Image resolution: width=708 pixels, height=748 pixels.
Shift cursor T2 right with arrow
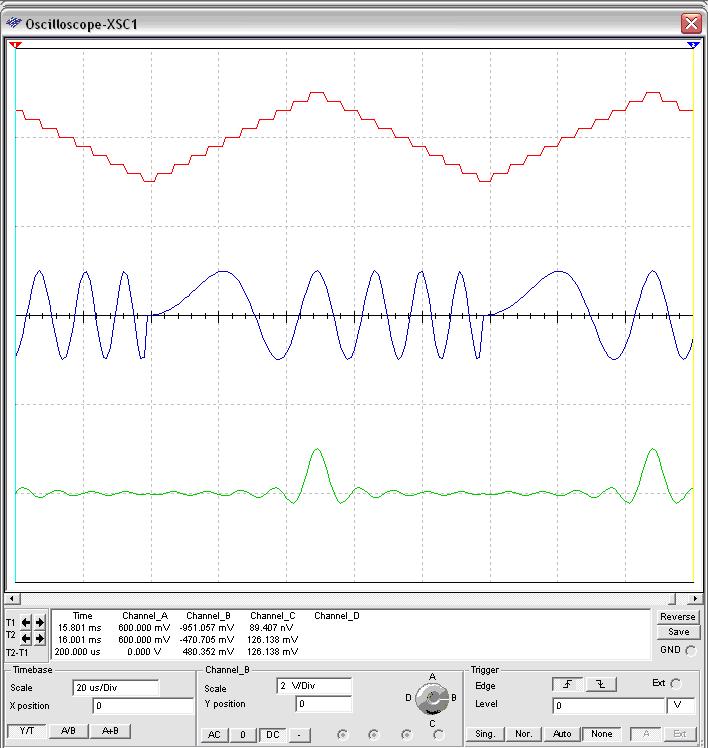[40, 638]
